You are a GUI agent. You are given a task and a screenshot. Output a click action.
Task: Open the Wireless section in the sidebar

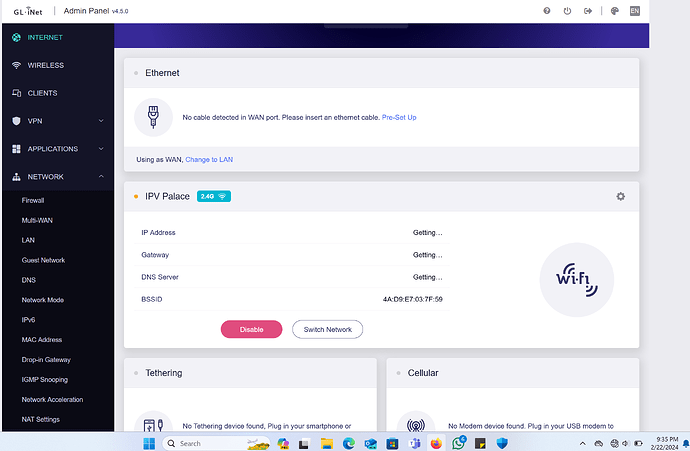click(45, 65)
